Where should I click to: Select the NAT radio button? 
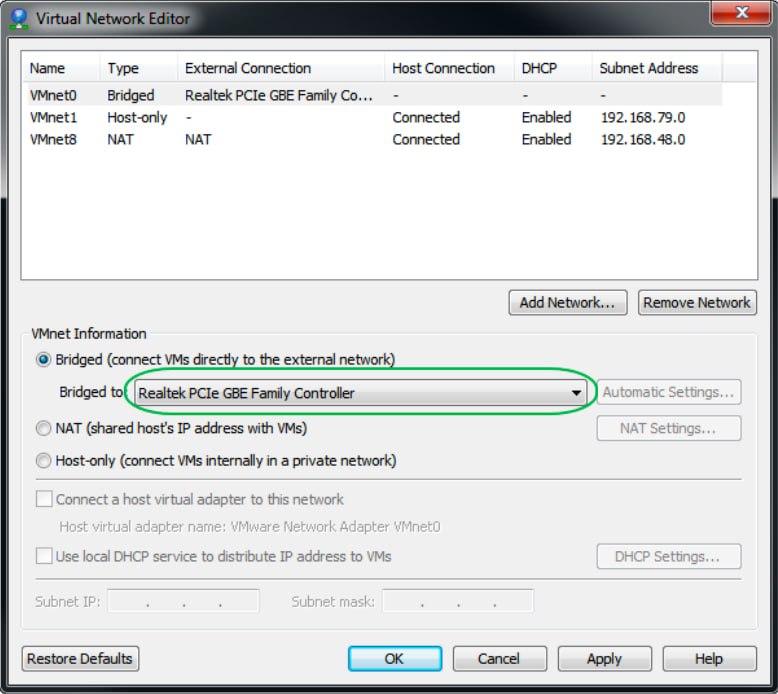tap(44, 428)
